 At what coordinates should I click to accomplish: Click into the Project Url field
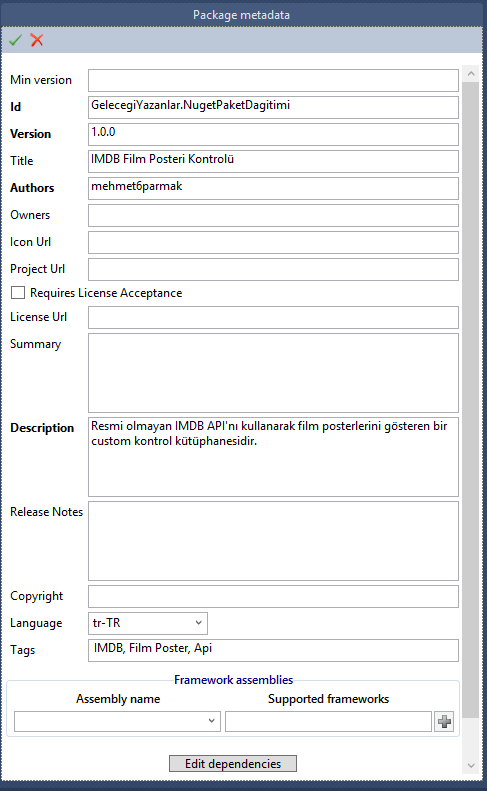[x=274, y=269]
